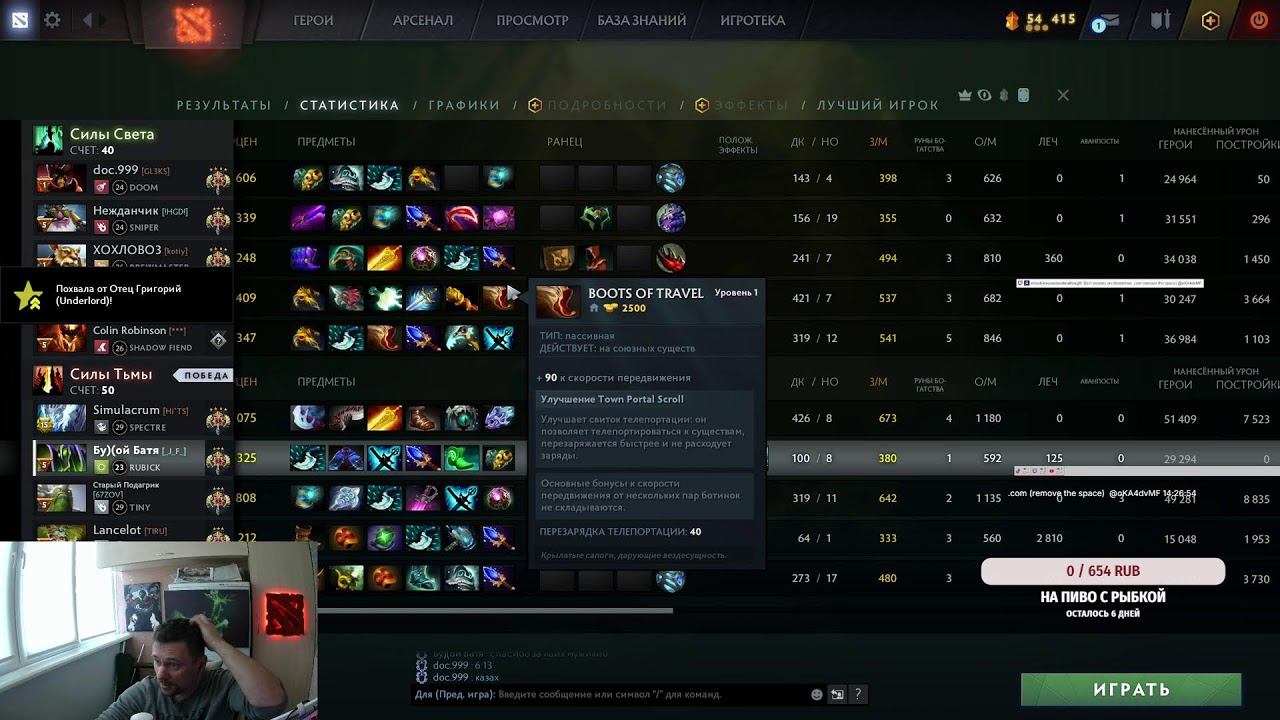
Task: Click the green ИГРАТЬ button
Action: pos(1131,690)
